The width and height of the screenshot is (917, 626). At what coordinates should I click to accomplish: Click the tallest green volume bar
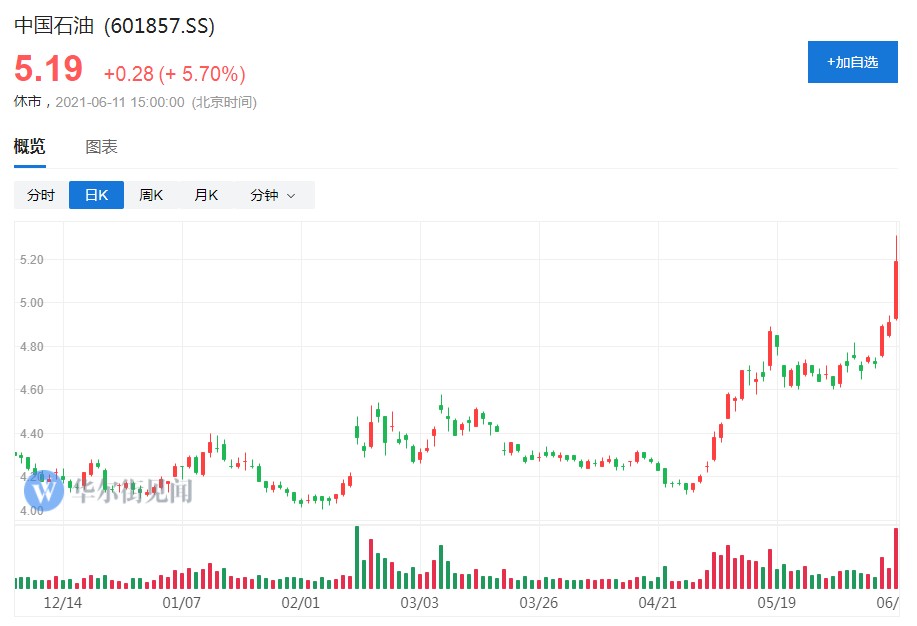click(356, 558)
